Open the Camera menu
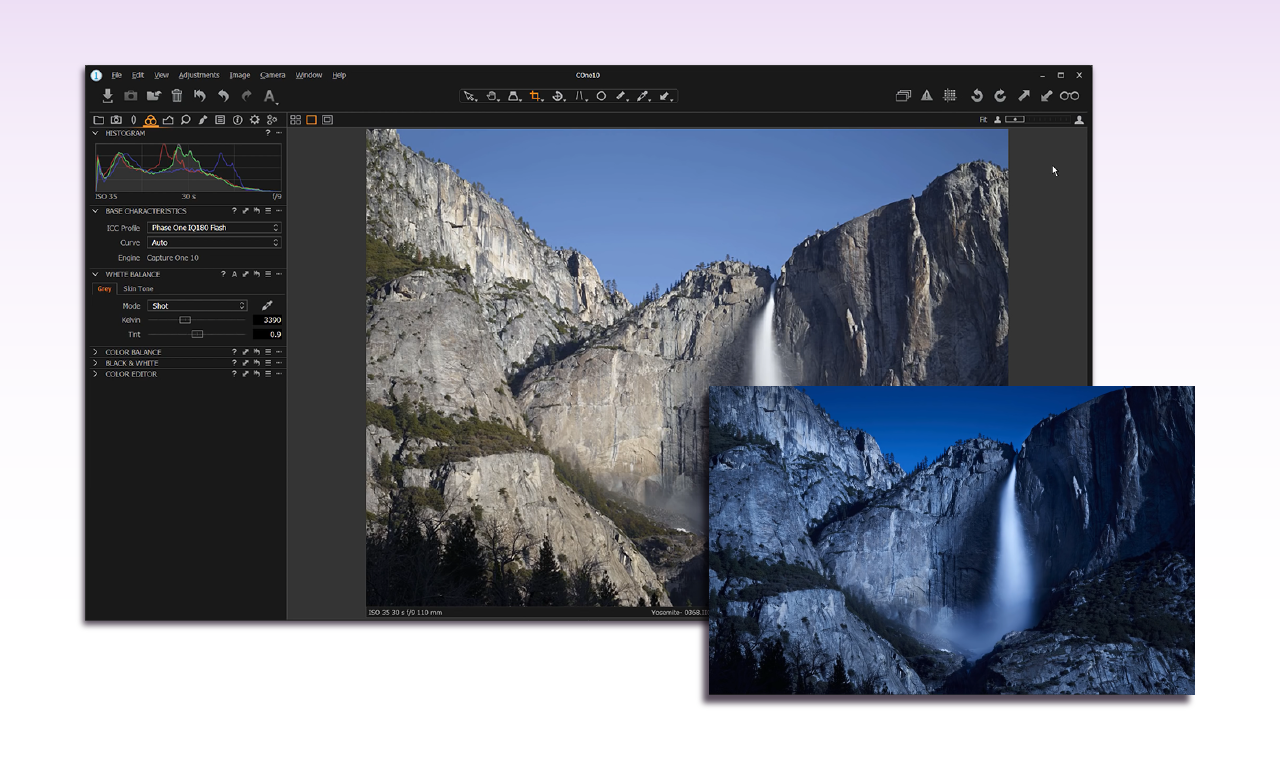Image resolution: width=1280 pixels, height=760 pixels. point(272,75)
